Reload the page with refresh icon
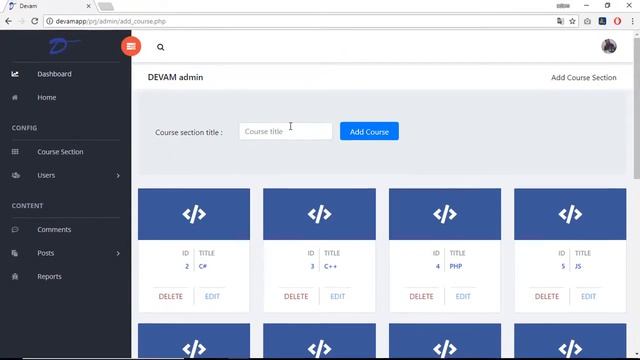The image size is (640, 360). coord(35,21)
